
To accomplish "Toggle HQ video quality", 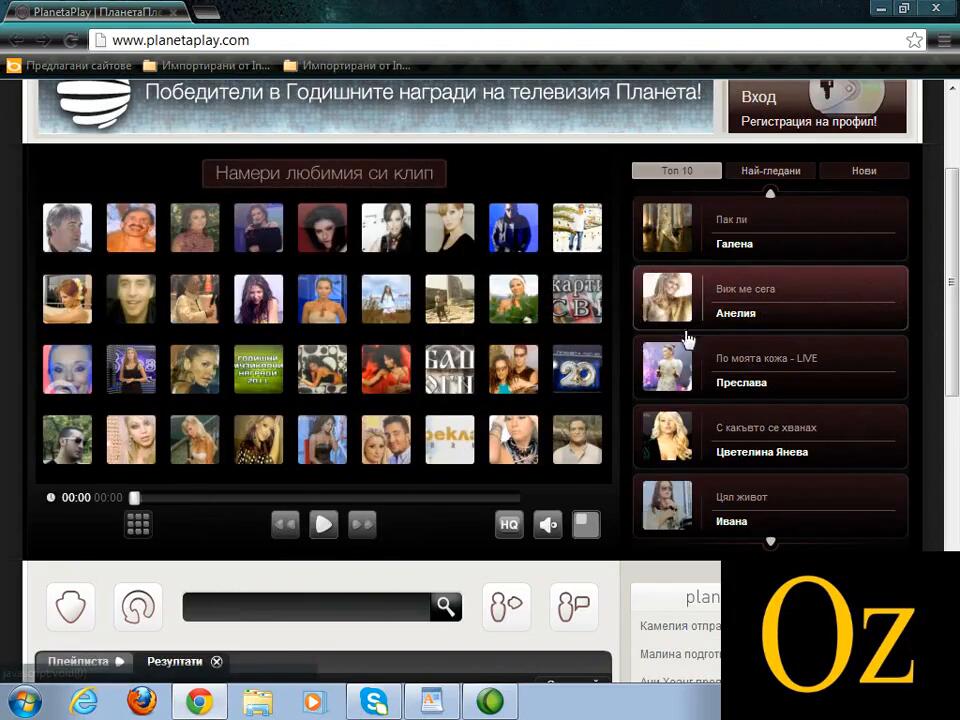I will click(x=509, y=524).
